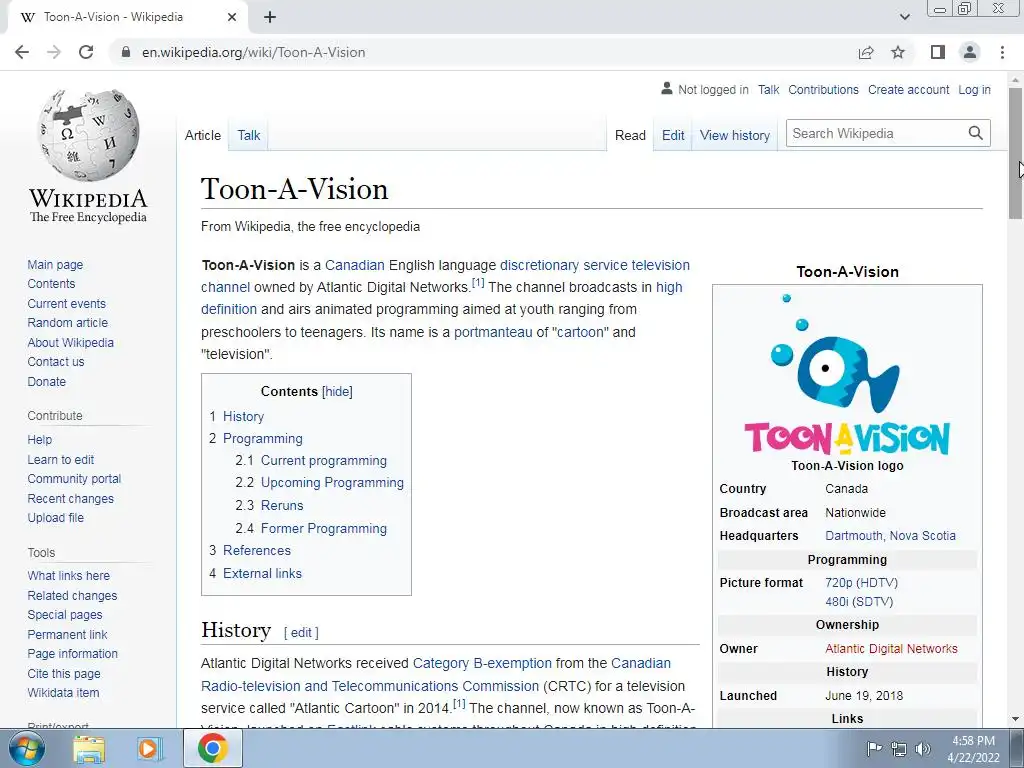Open the Chrome profile avatar
1024x768 pixels.
click(970, 52)
